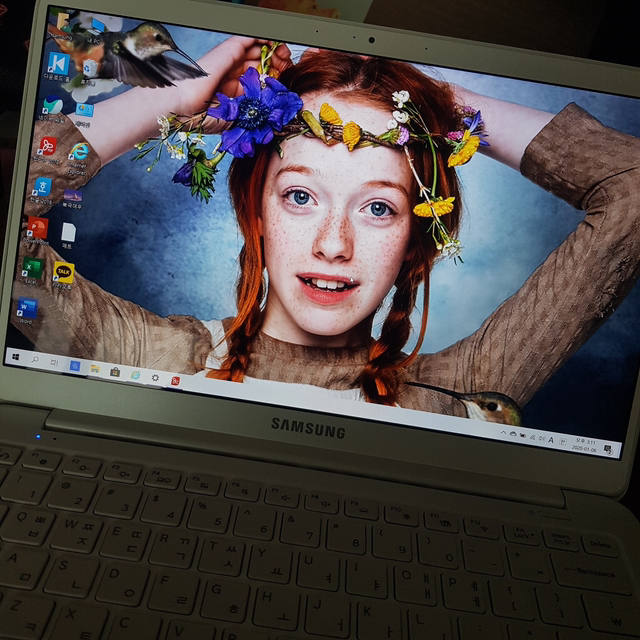Open the Settings gear on the taskbar
640x640 pixels.
coord(155,378)
